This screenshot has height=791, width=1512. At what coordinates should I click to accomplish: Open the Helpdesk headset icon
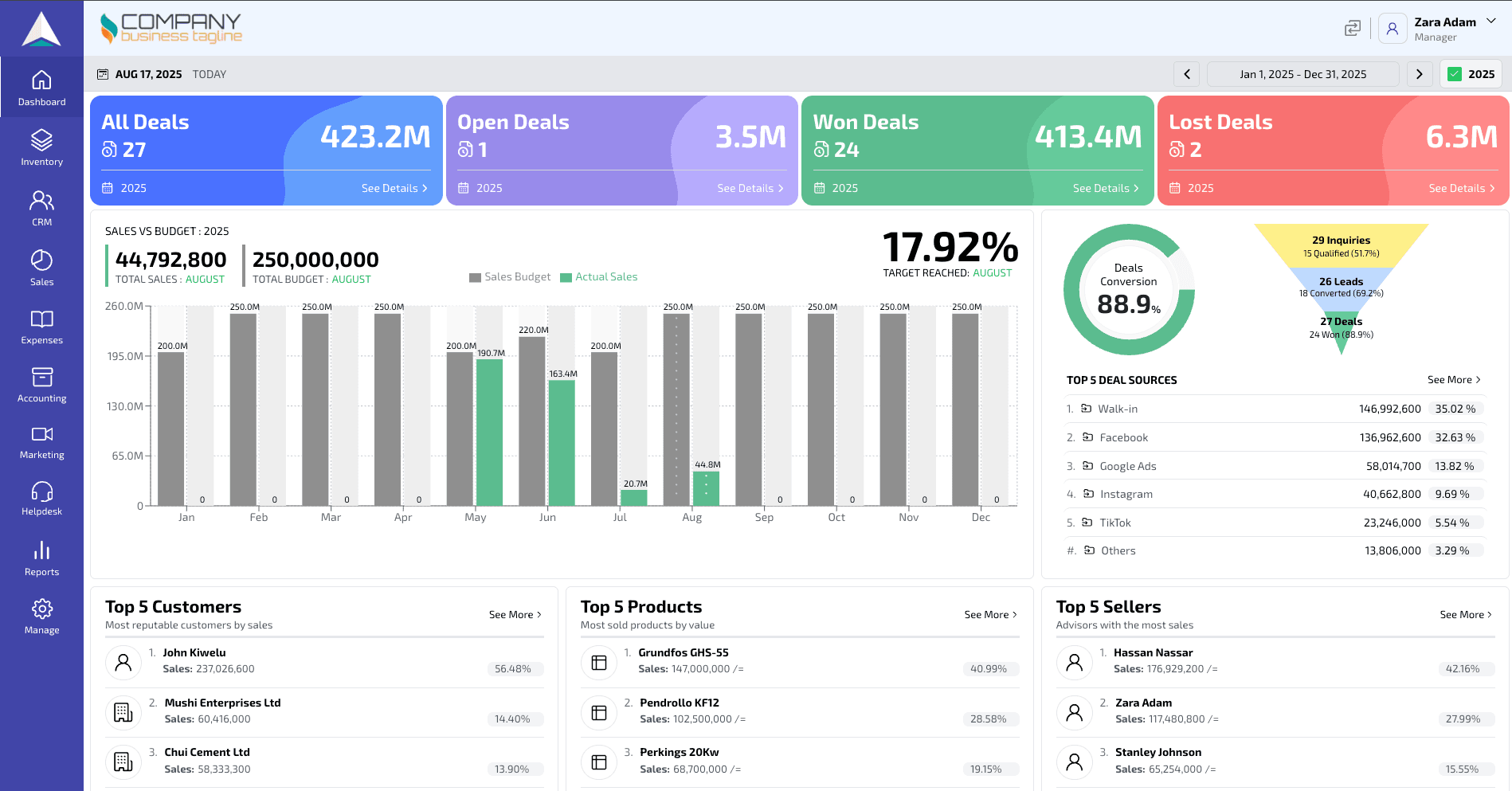[x=41, y=491]
